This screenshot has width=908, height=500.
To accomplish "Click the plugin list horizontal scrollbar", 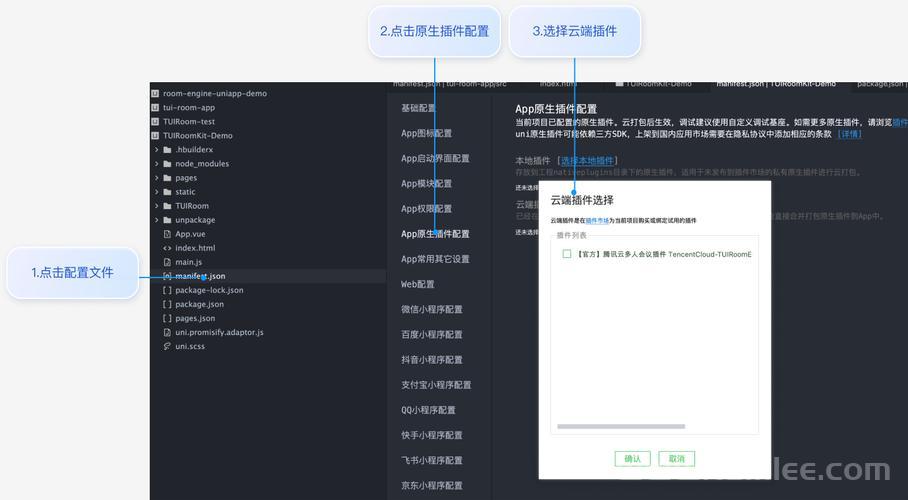I will [621, 426].
